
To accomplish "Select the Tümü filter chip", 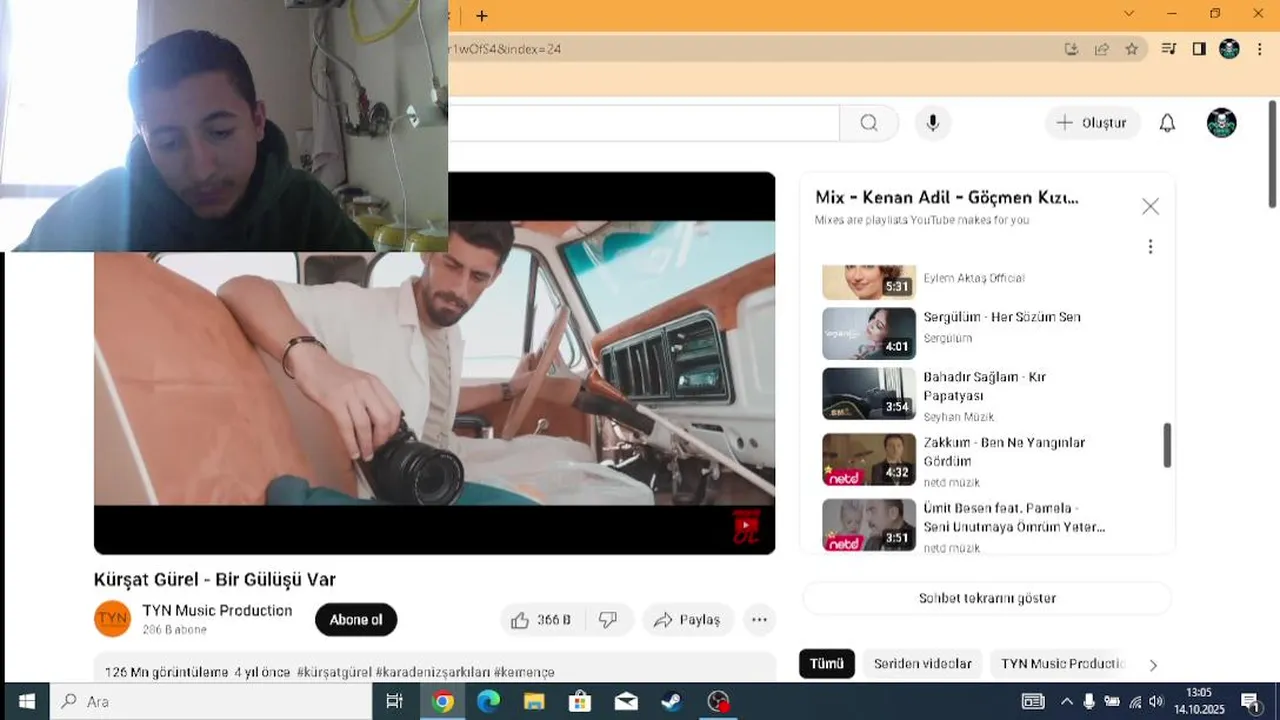I will (x=827, y=664).
